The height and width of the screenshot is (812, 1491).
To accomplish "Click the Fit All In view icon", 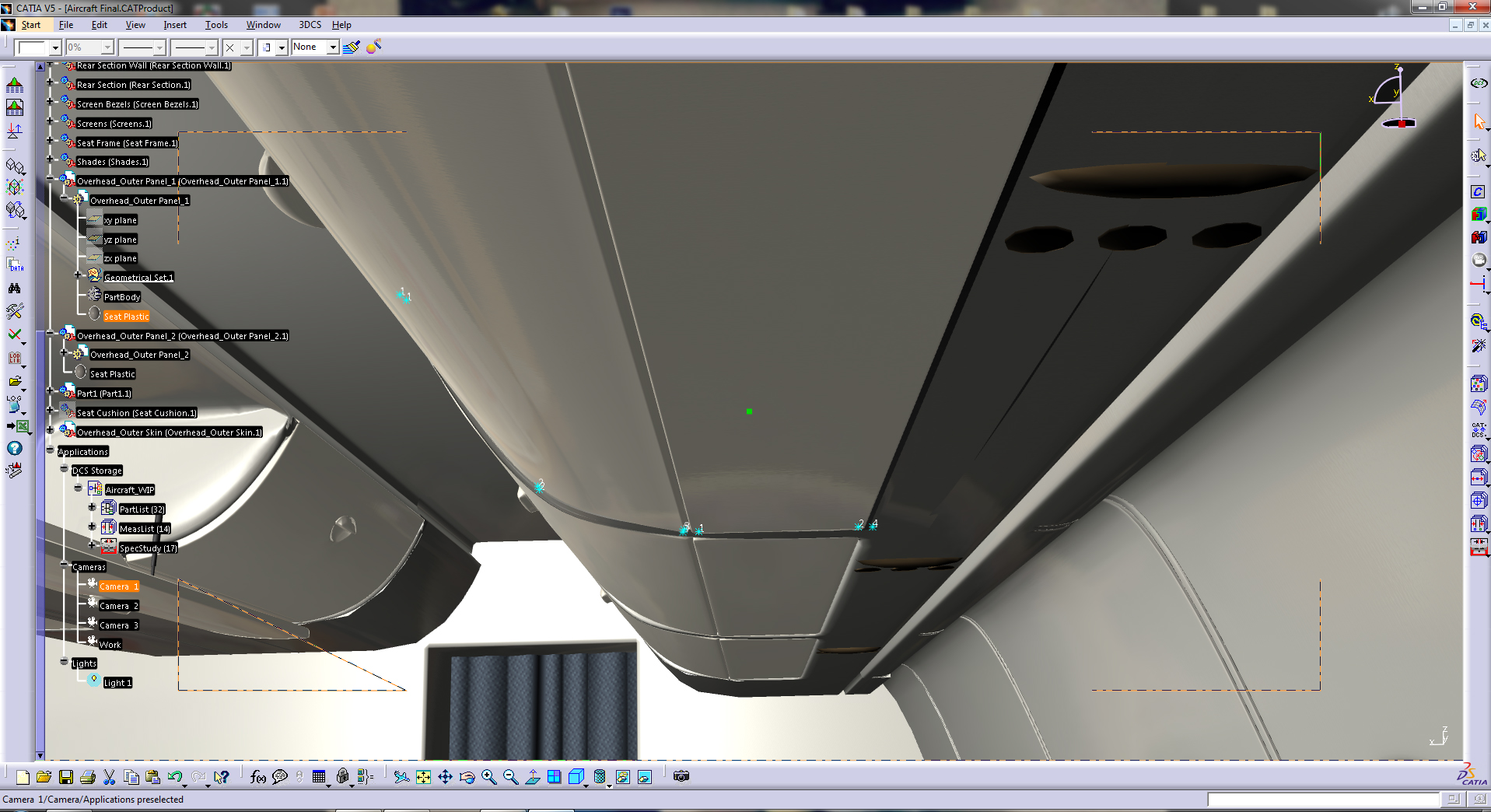I will 423,777.
